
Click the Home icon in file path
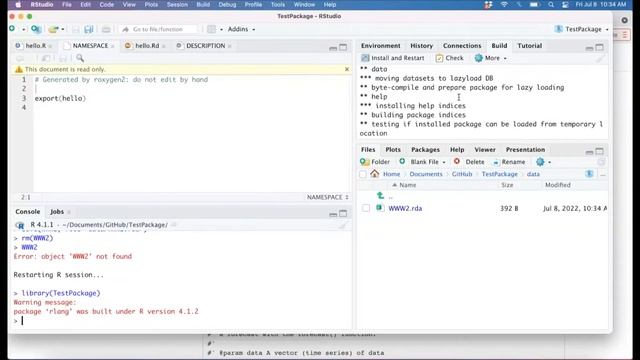coord(375,174)
